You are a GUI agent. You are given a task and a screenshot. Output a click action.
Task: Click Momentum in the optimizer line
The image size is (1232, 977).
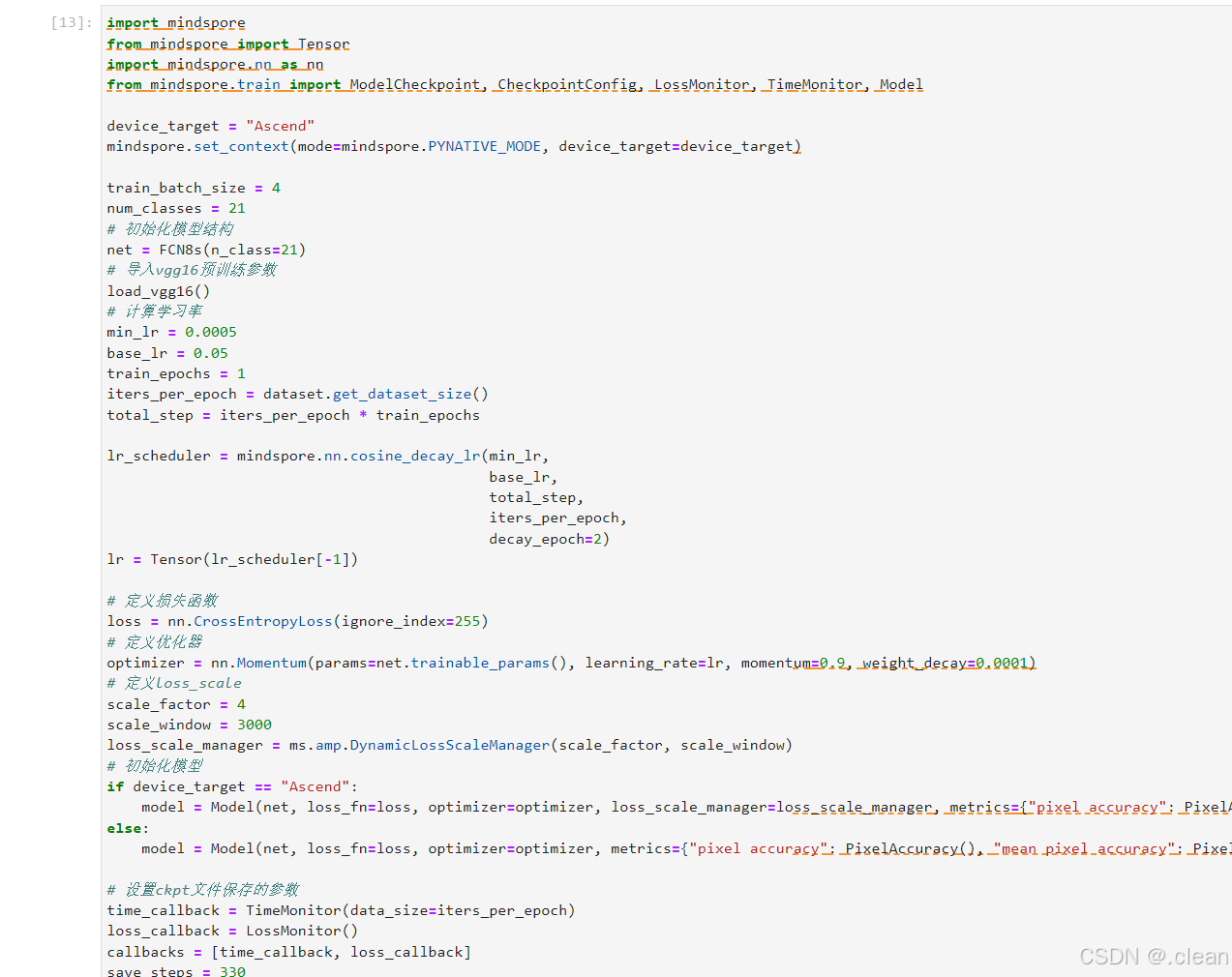(272, 663)
